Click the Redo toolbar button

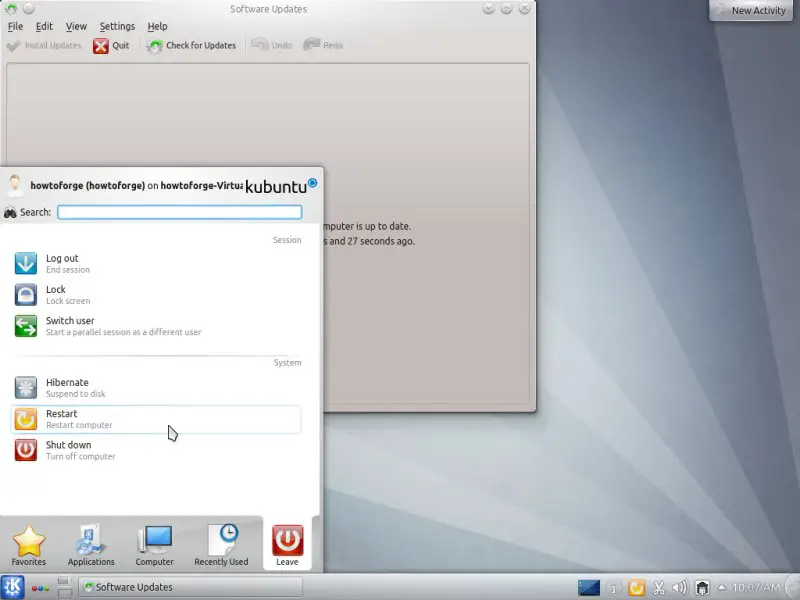tap(323, 45)
